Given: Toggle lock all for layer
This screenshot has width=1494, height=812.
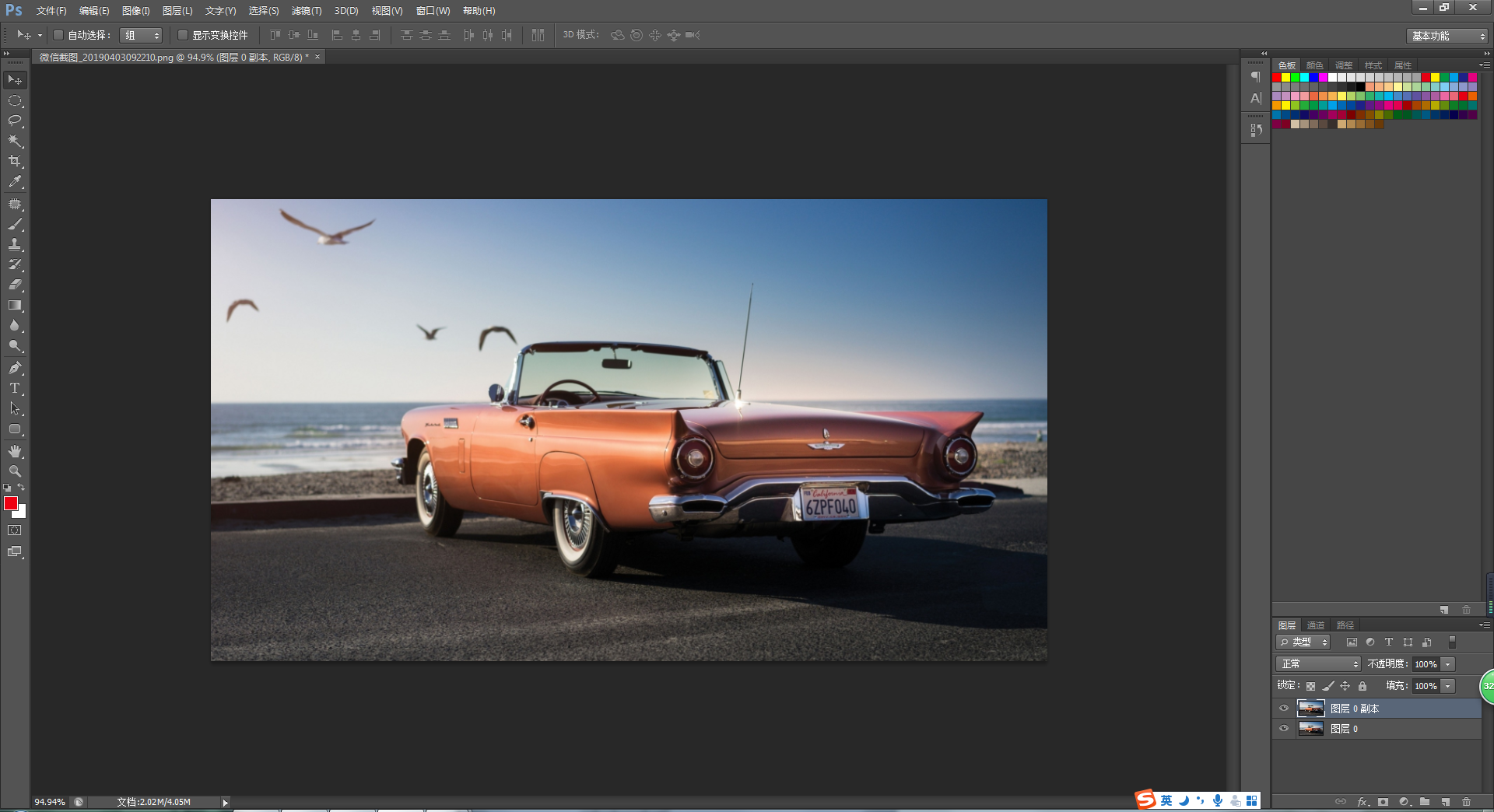Looking at the screenshot, I should point(1362,686).
